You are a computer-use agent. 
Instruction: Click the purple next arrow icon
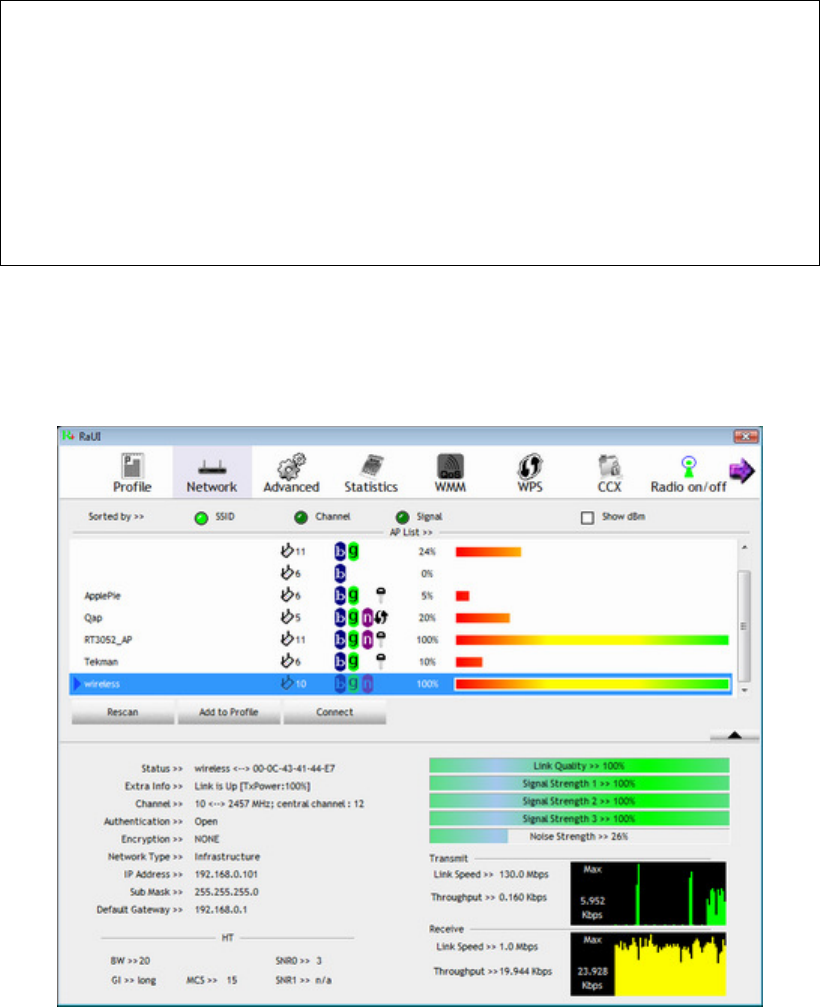[x=742, y=471]
